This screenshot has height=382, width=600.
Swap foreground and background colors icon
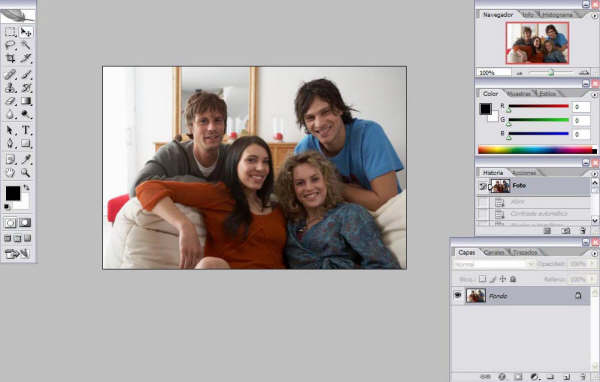pos(26,188)
